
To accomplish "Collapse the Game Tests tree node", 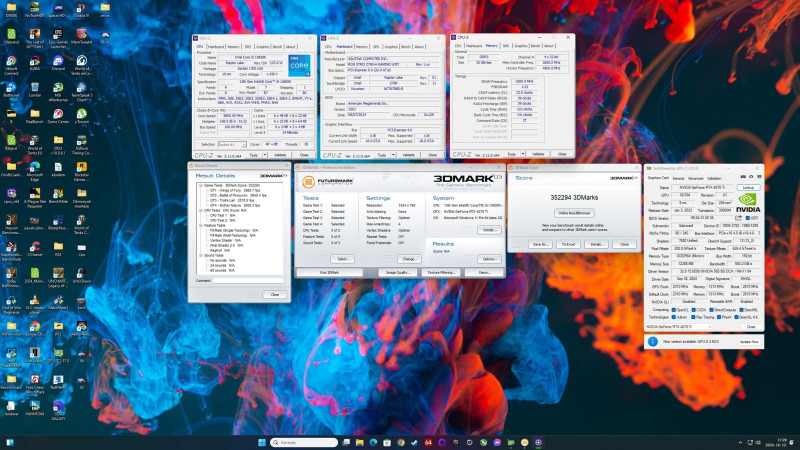I will point(201,185).
